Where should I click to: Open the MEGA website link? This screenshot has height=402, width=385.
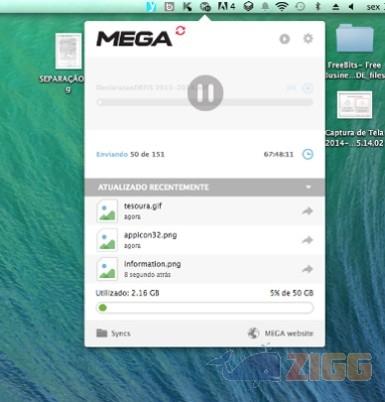(281, 333)
